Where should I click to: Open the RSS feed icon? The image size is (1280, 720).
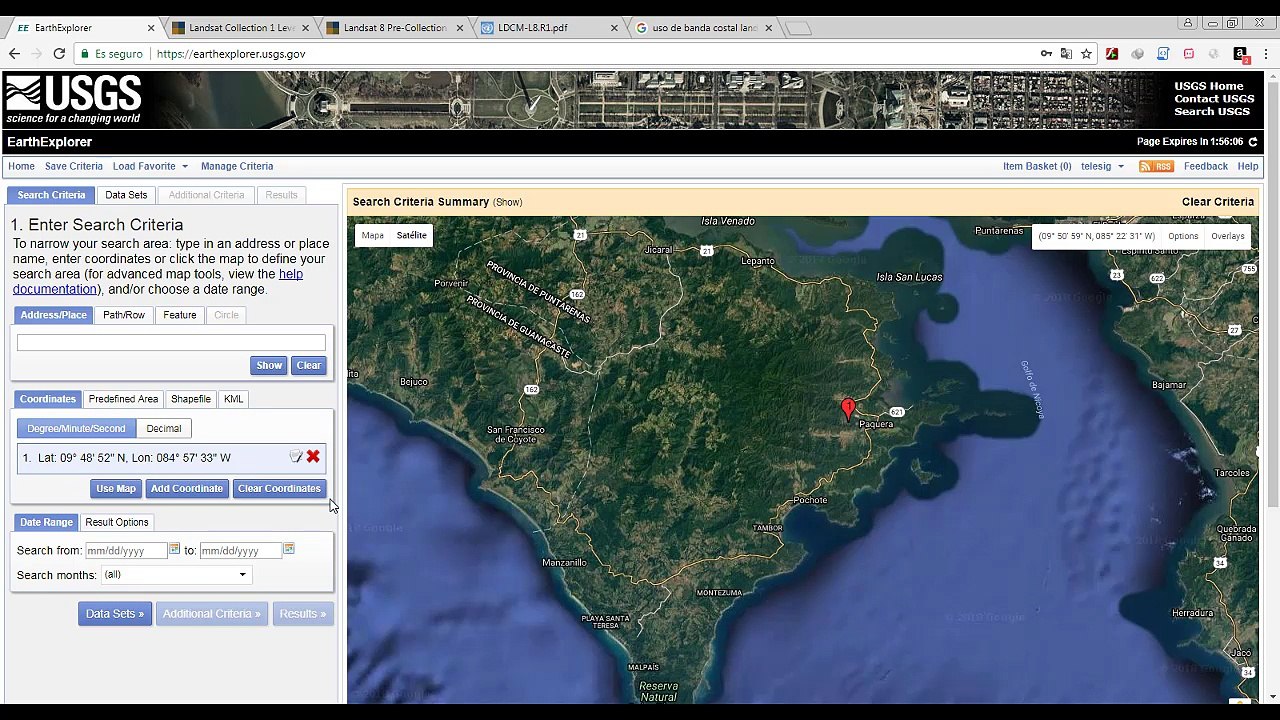(x=1156, y=166)
